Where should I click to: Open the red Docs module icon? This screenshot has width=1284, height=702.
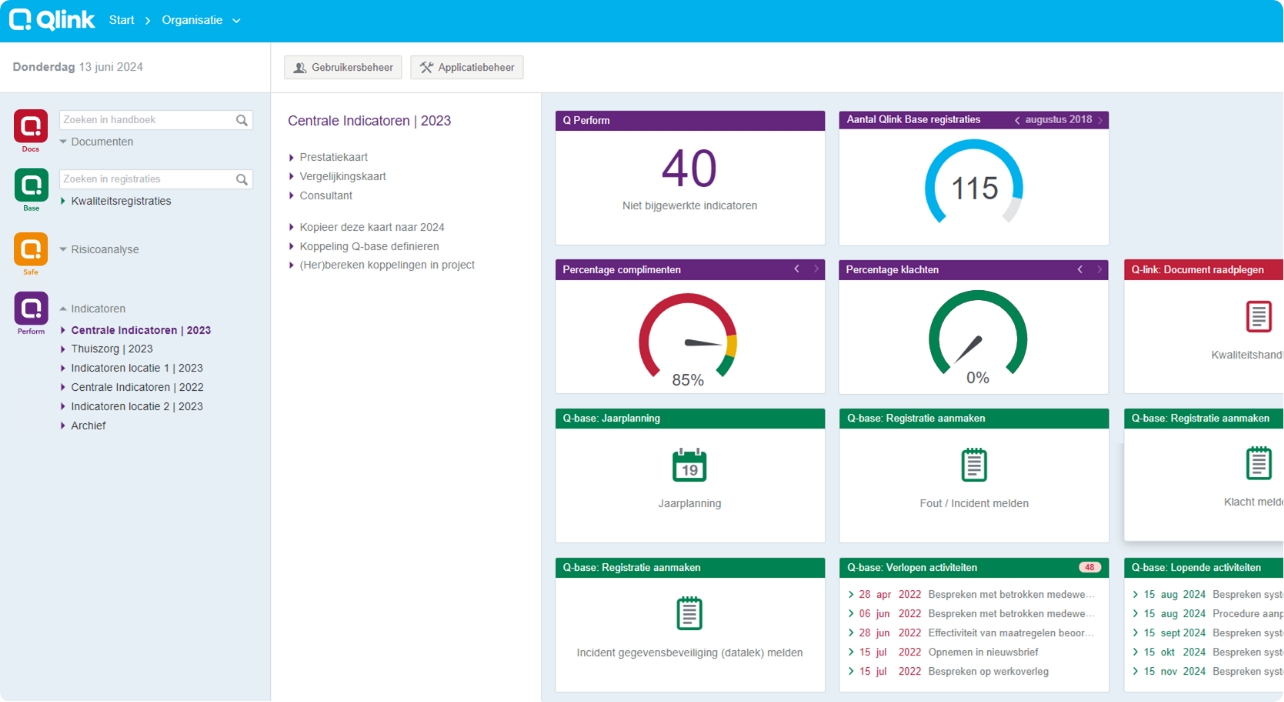coord(31,127)
